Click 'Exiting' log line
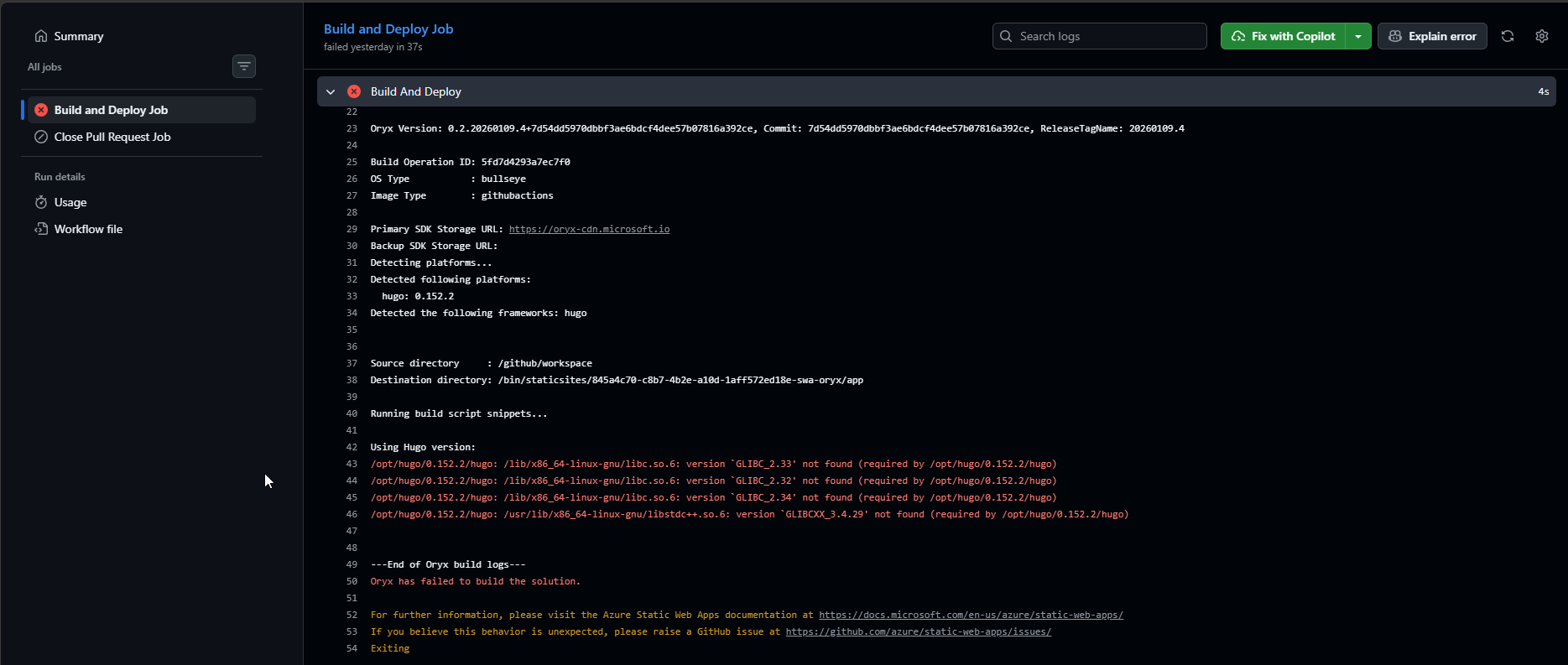Screen dimensions: 1568x665 (x=390, y=648)
